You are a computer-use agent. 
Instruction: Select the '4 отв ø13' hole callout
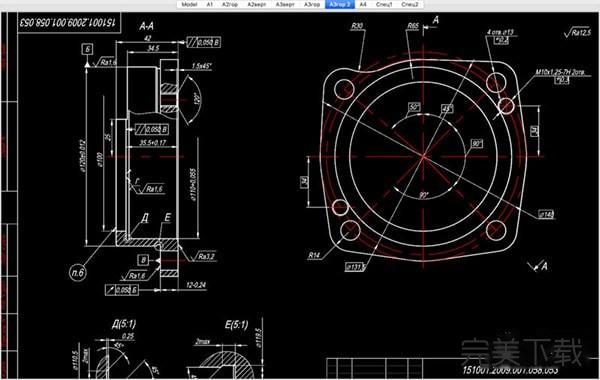(500, 32)
